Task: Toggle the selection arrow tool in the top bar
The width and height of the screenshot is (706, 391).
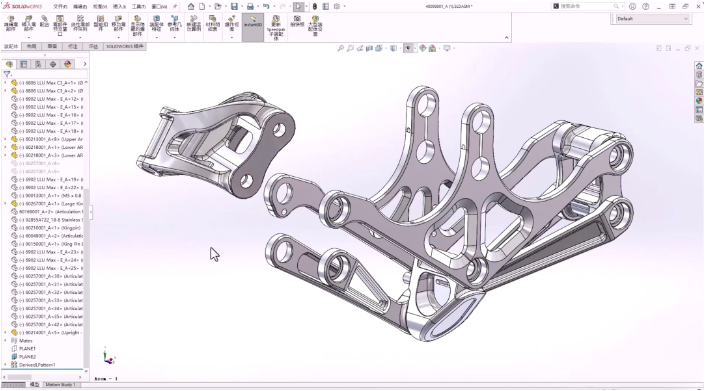Action: point(299,6)
